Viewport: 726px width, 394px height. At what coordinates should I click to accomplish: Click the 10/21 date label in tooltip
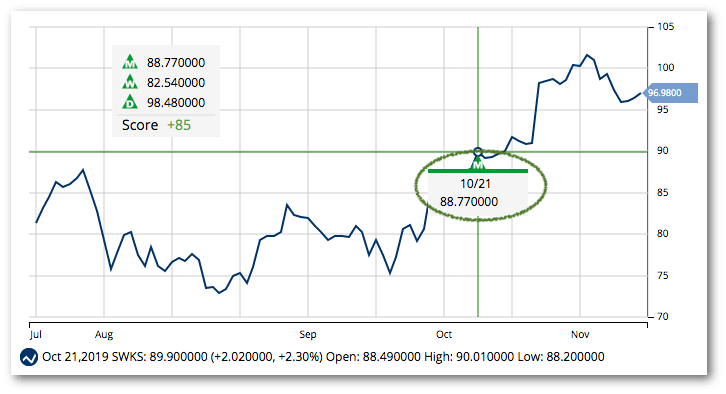click(475, 184)
